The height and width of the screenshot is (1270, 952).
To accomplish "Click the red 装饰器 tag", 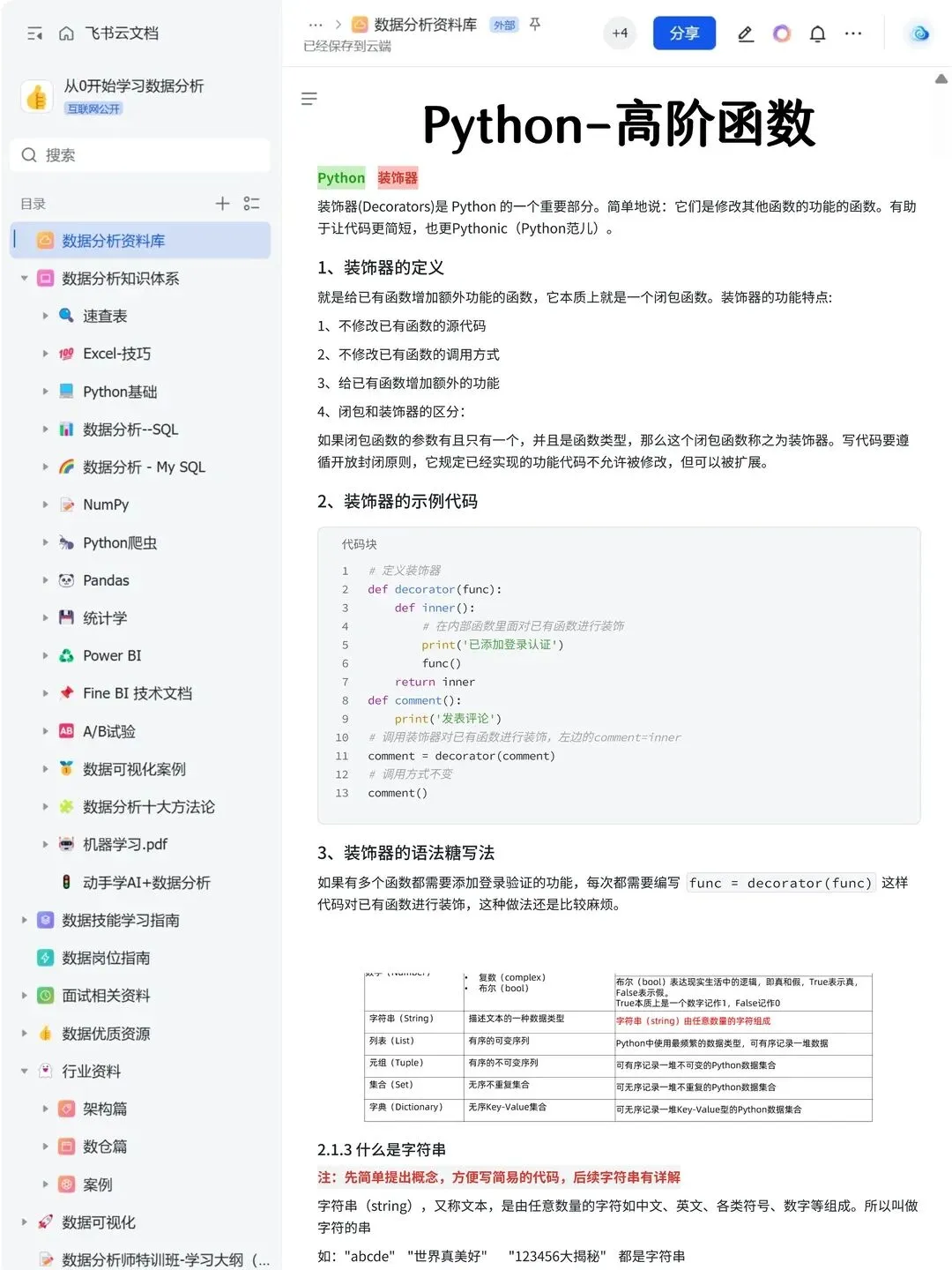I will click(398, 178).
